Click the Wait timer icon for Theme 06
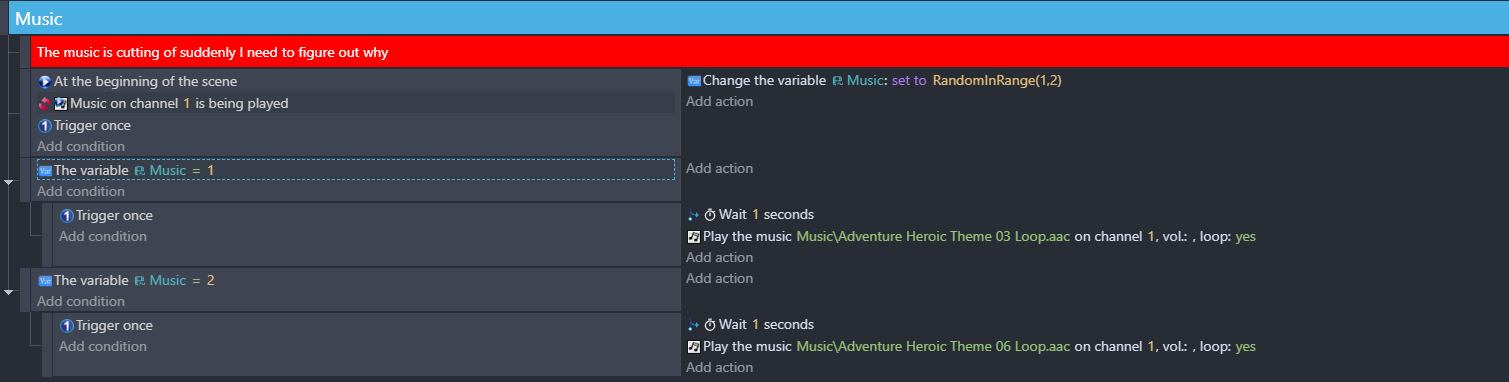The height and width of the screenshot is (382, 1509). (x=710, y=325)
